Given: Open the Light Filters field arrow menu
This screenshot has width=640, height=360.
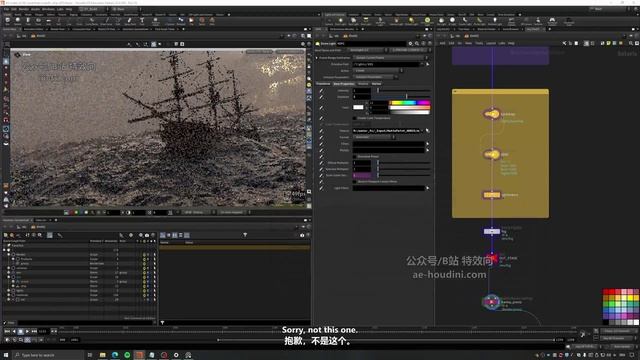Looking at the screenshot, I should tap(427, 188).
